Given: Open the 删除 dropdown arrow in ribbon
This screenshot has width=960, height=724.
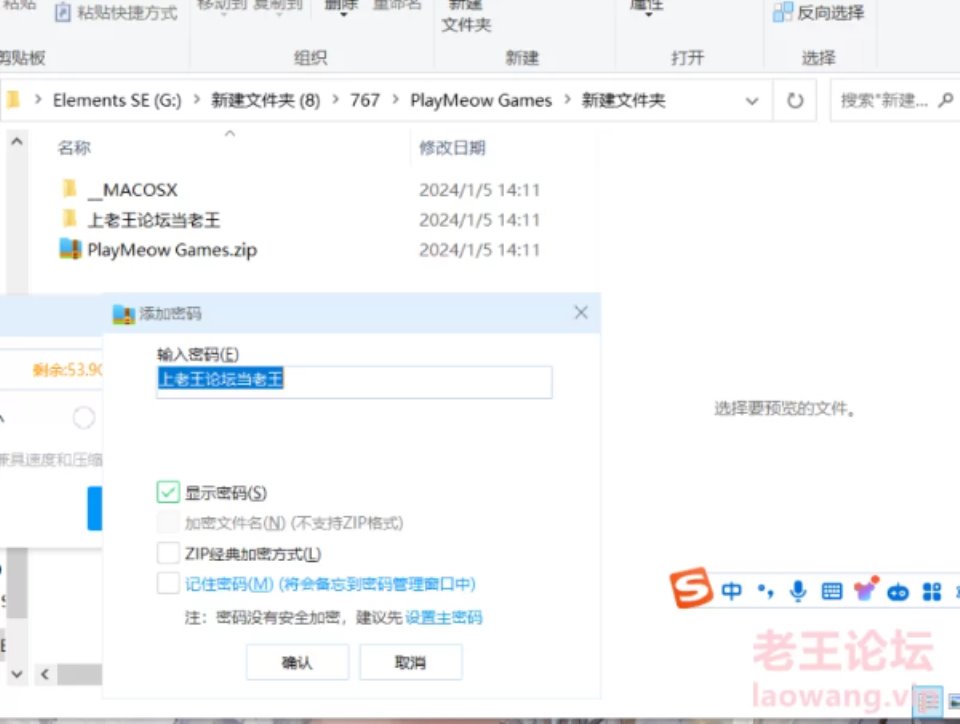Looking at the screenshot, I should coord(343,14).
